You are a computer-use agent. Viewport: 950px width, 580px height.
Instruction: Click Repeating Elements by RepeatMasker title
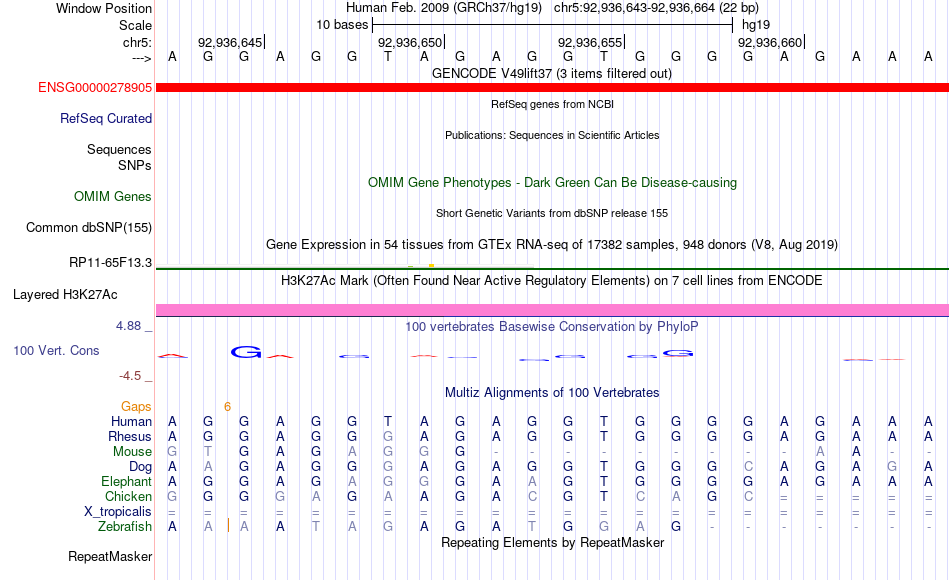pyautogui.click(x=552, y=542)
